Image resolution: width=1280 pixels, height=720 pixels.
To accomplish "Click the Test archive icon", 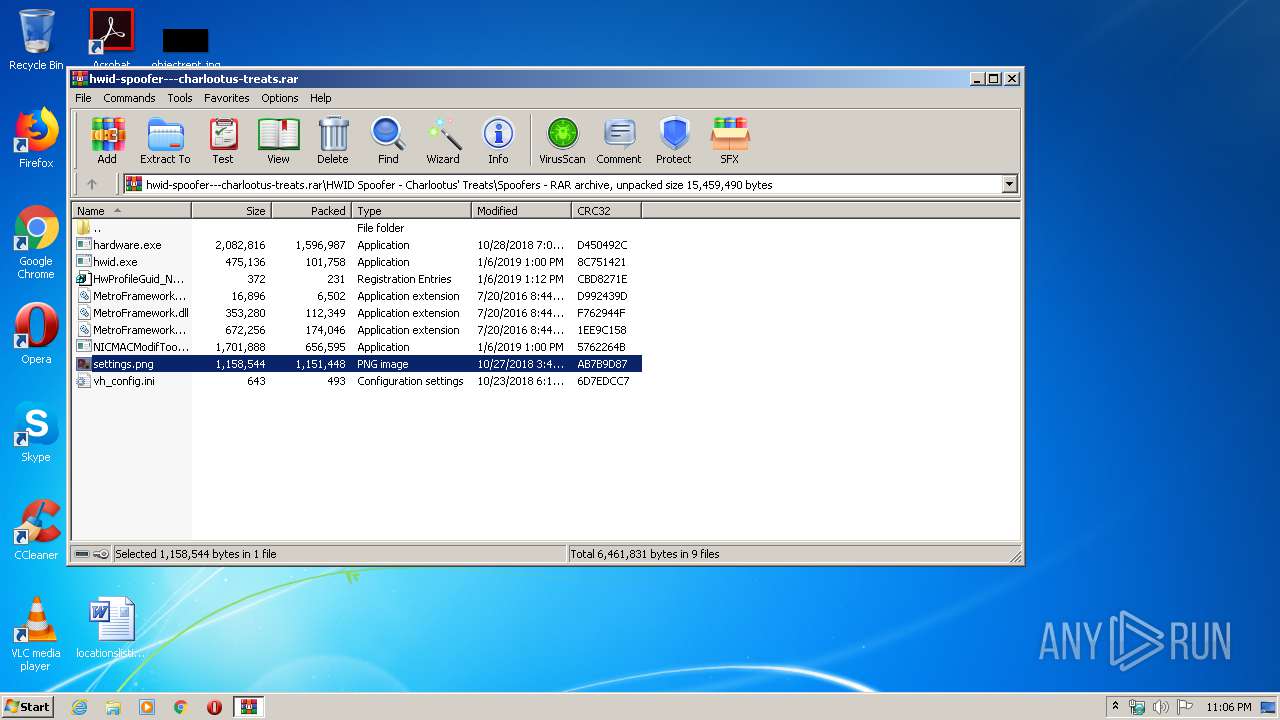I will [x=223, y=141].
